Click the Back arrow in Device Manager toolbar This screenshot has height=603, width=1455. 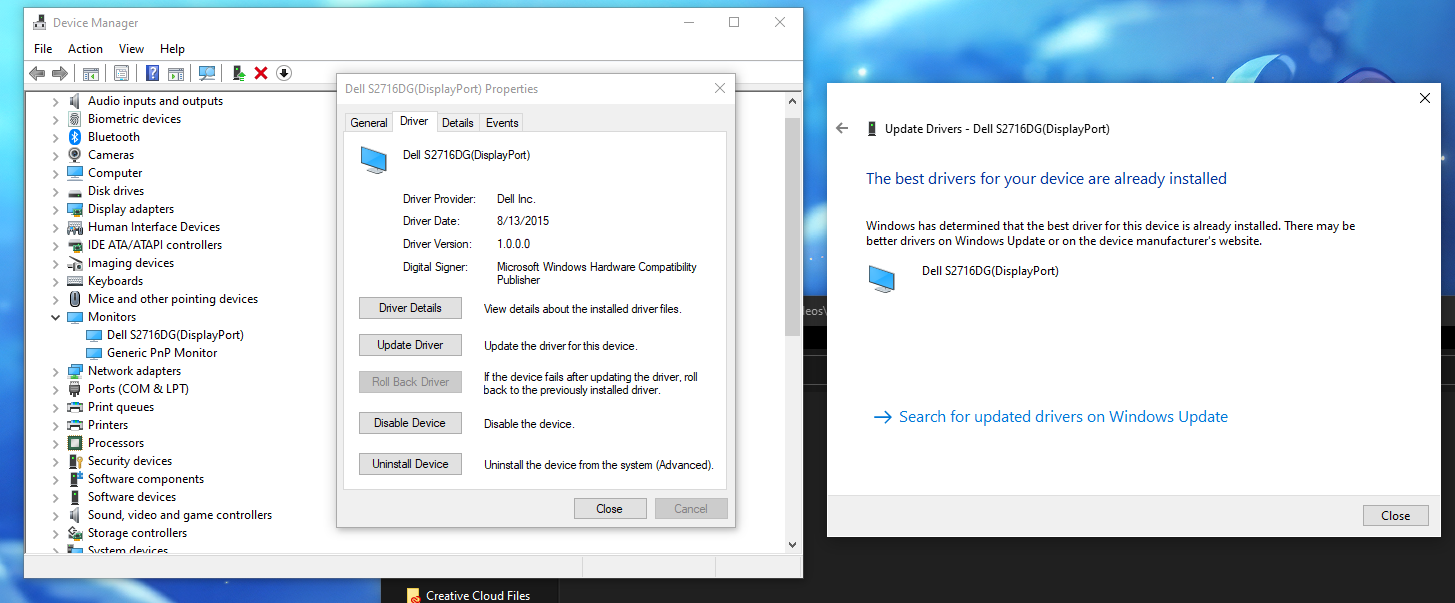(x=37, y=73)
